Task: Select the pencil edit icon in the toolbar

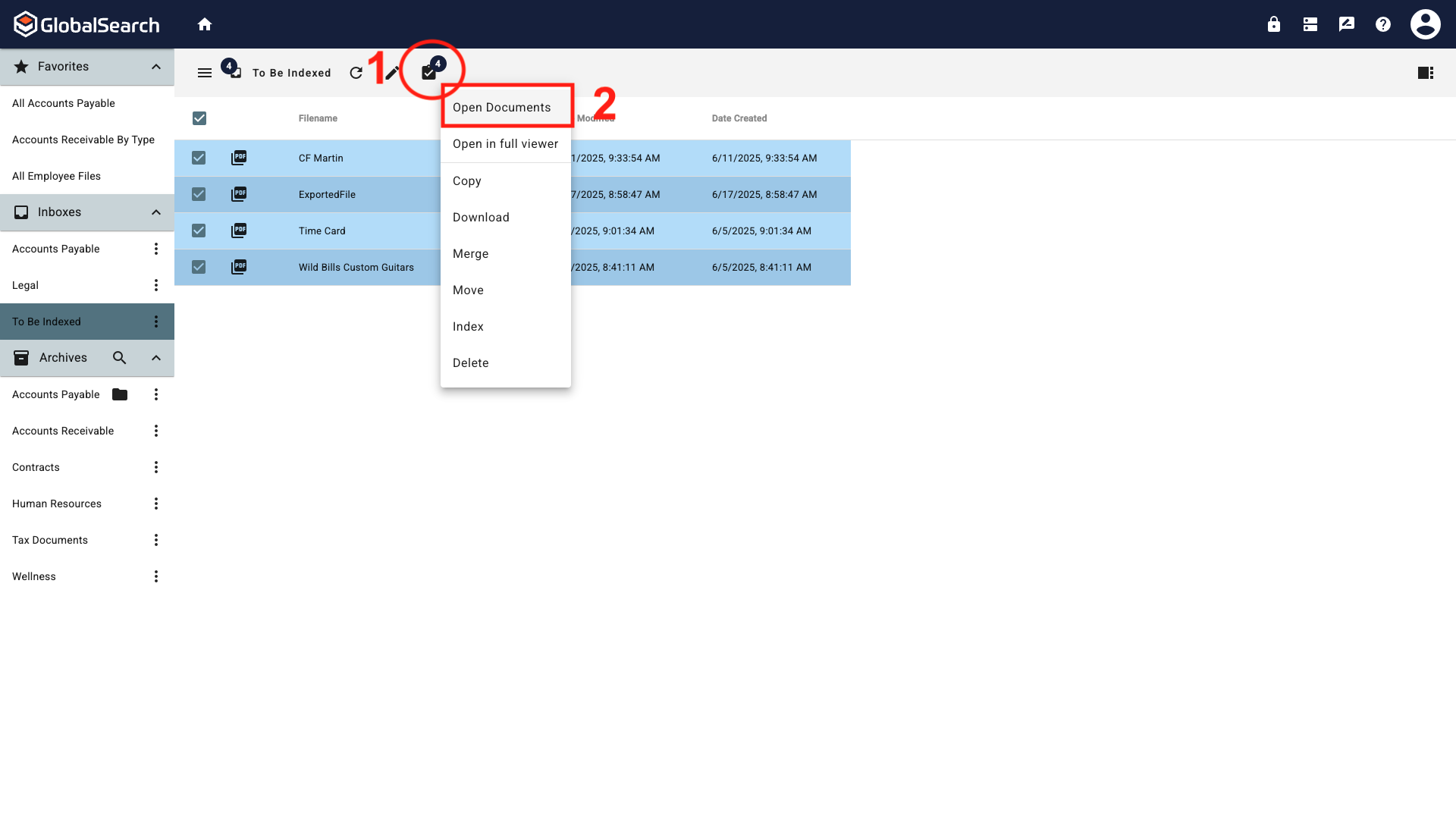Action: click(x=392, y=72)
